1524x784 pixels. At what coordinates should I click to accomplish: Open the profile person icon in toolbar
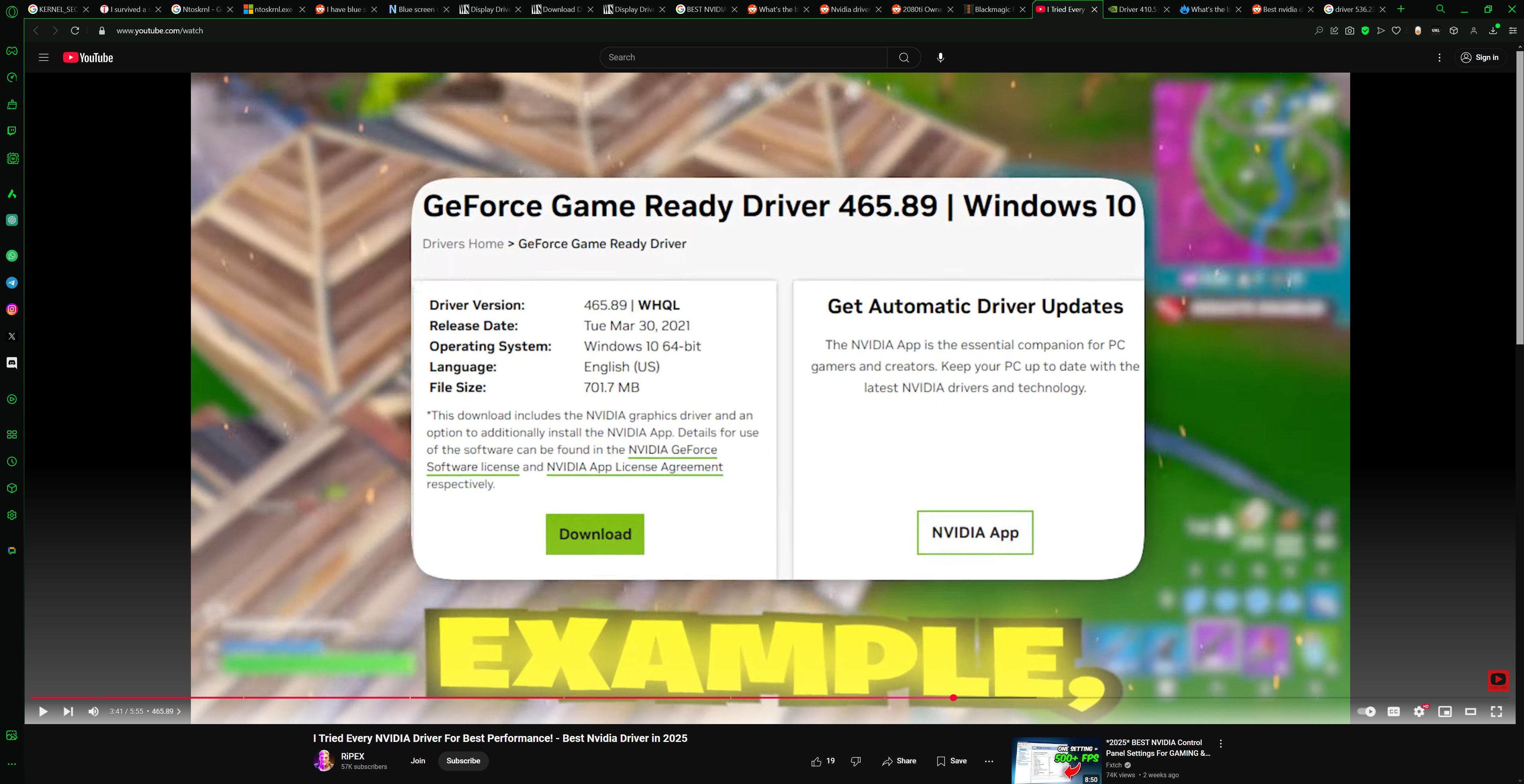pos(1474,31)
